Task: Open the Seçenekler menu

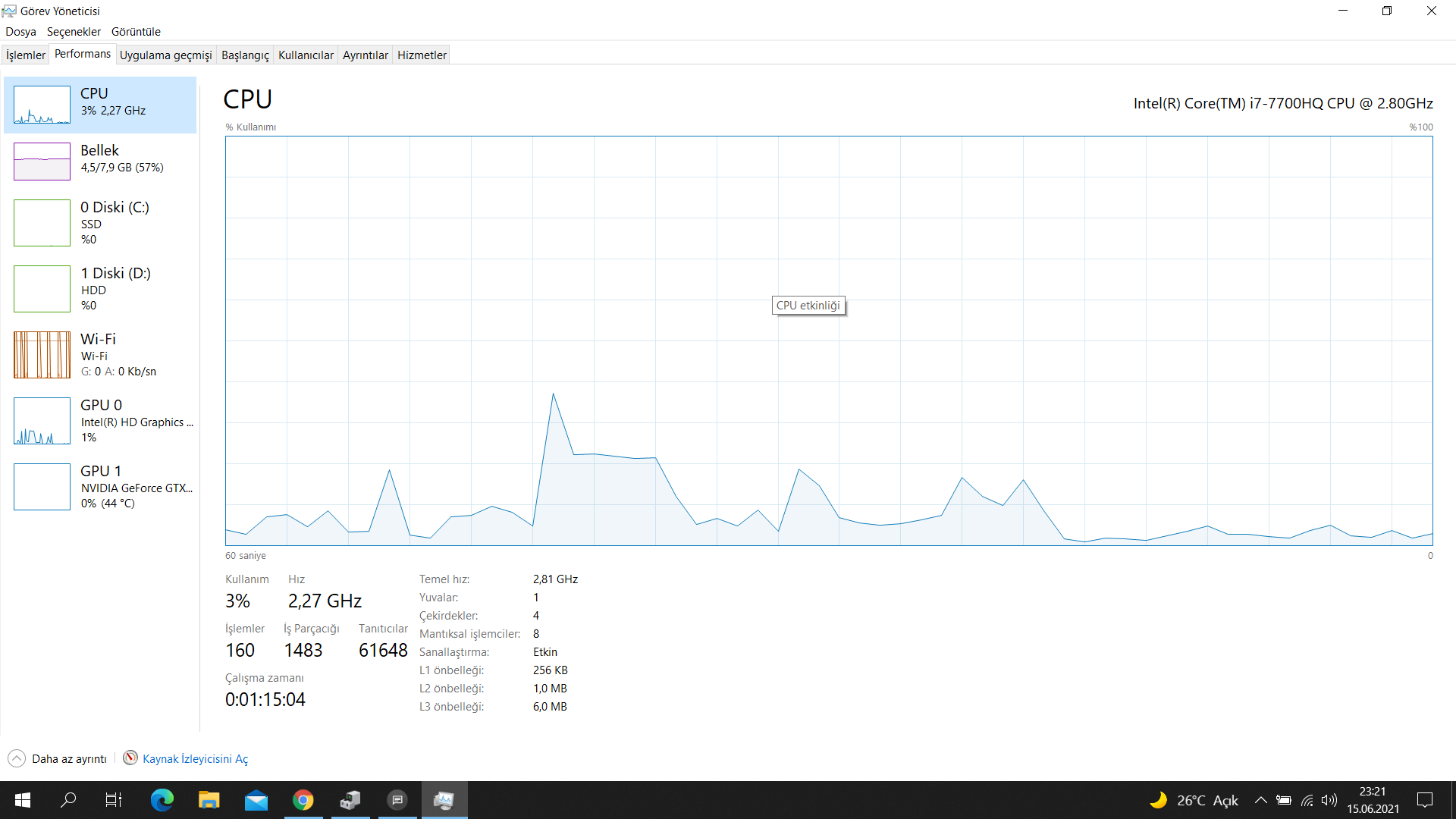Action: point(74,32)
